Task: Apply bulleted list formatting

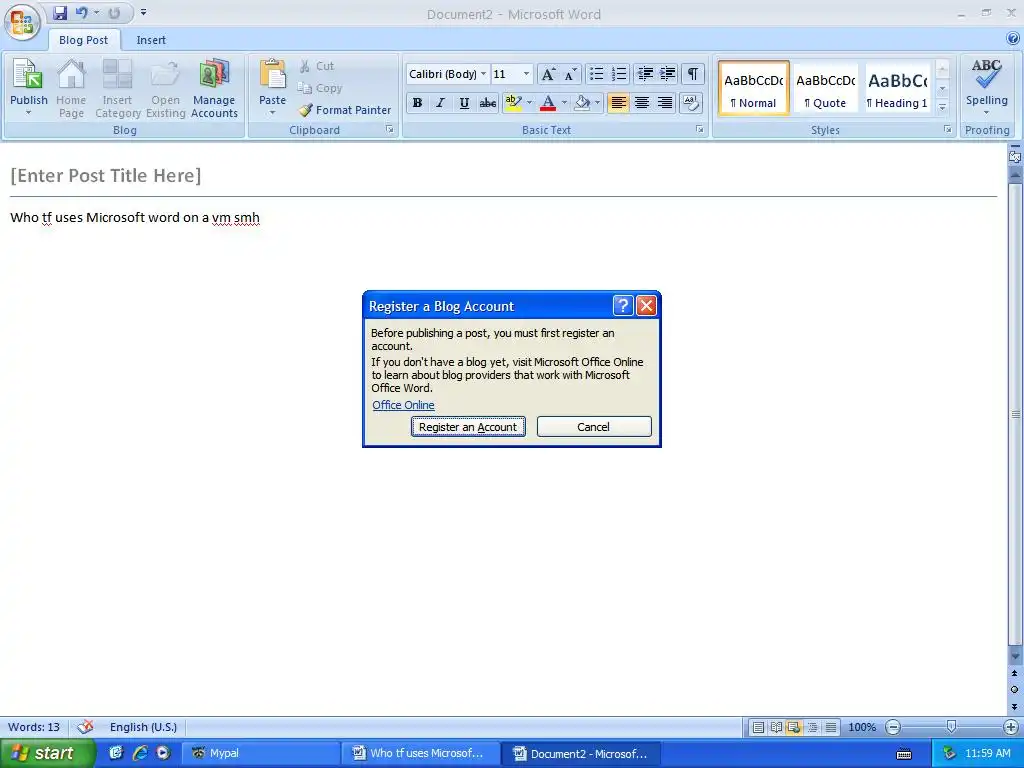Action: click(x=596, y=74)
